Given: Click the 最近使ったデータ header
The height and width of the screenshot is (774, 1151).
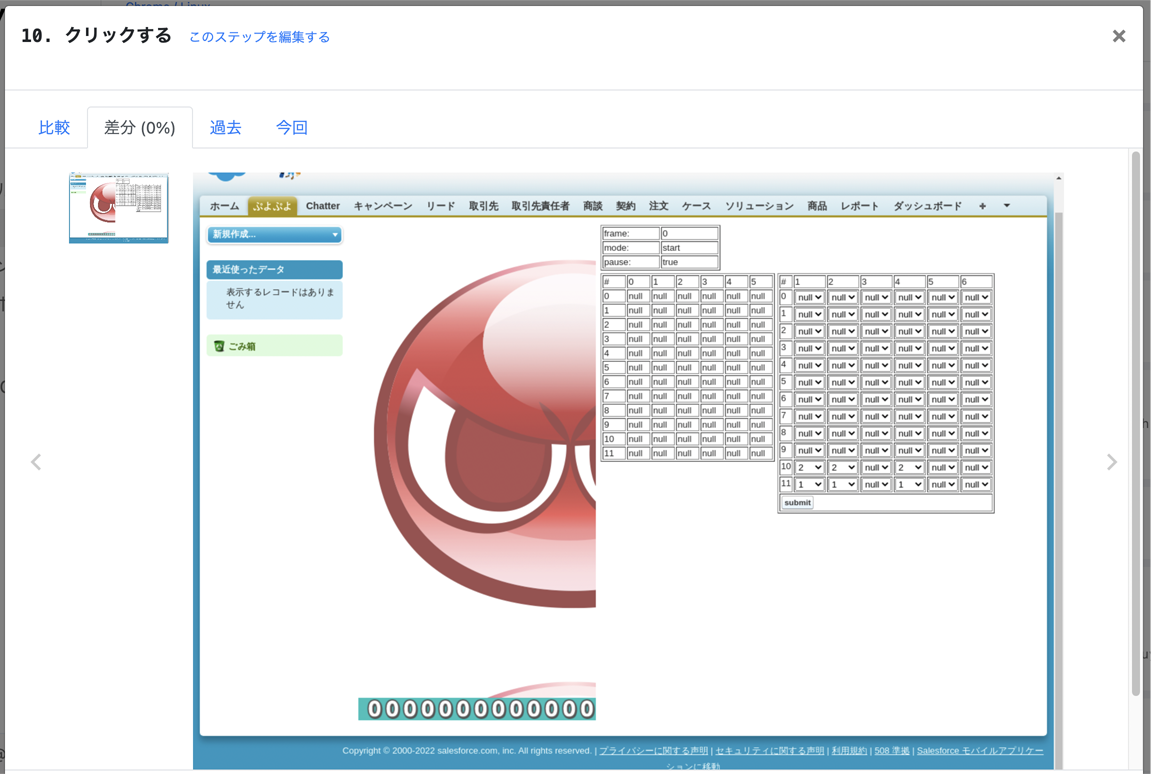Looking at the screenshot, I should pos(275,270).
